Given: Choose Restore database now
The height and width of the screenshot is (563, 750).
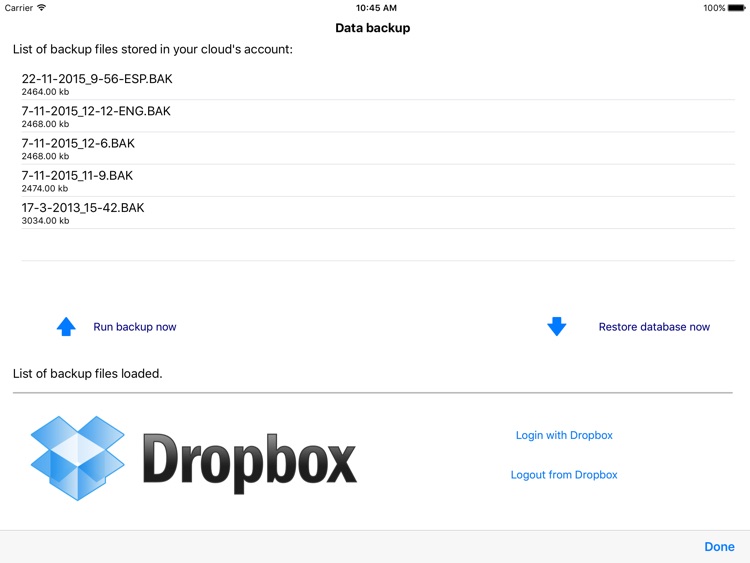Looking at the screenshot, I should click(x=654, y=327).
